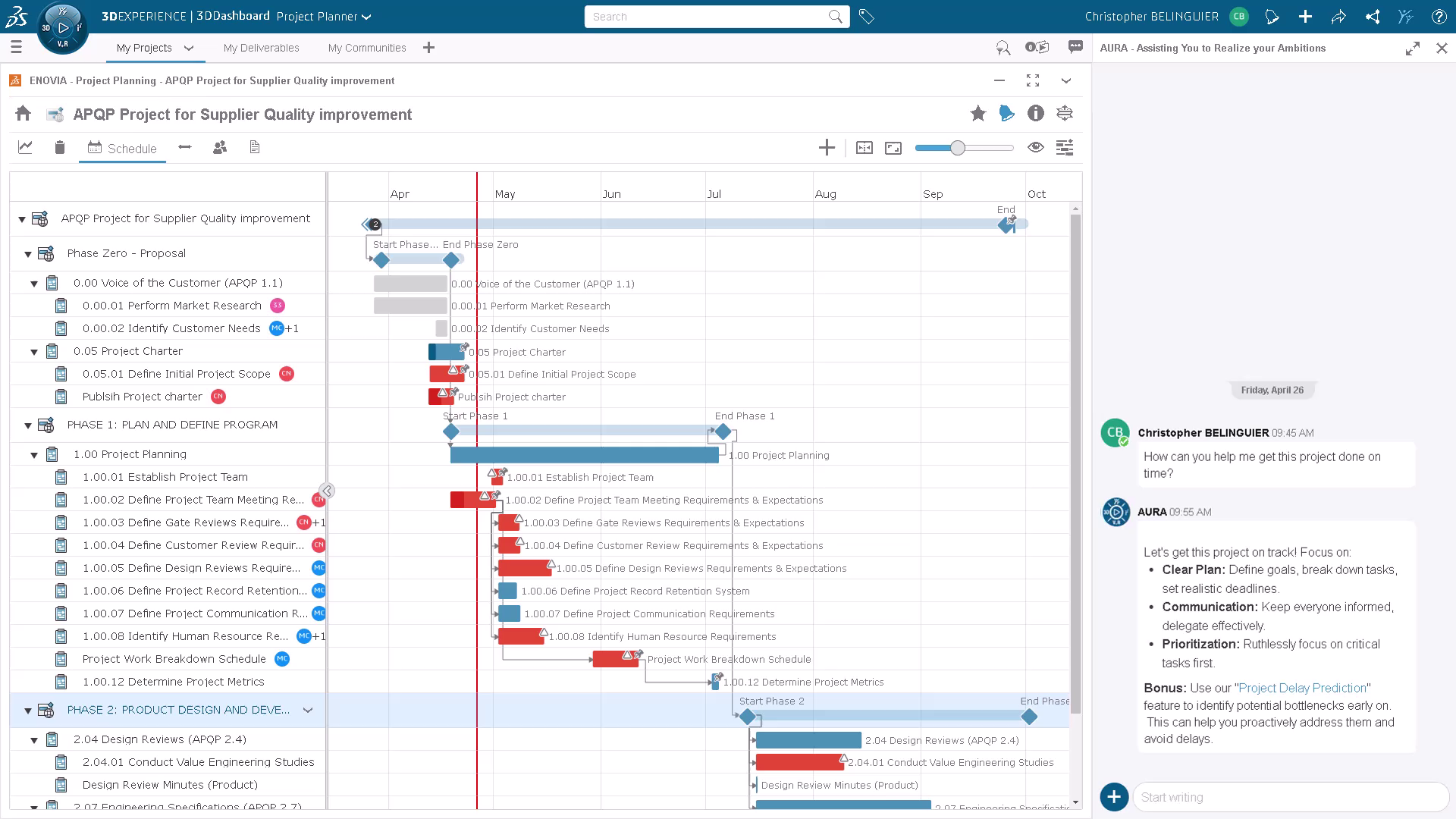Open the members people icon in toolbar

click(x=220, y=148)
